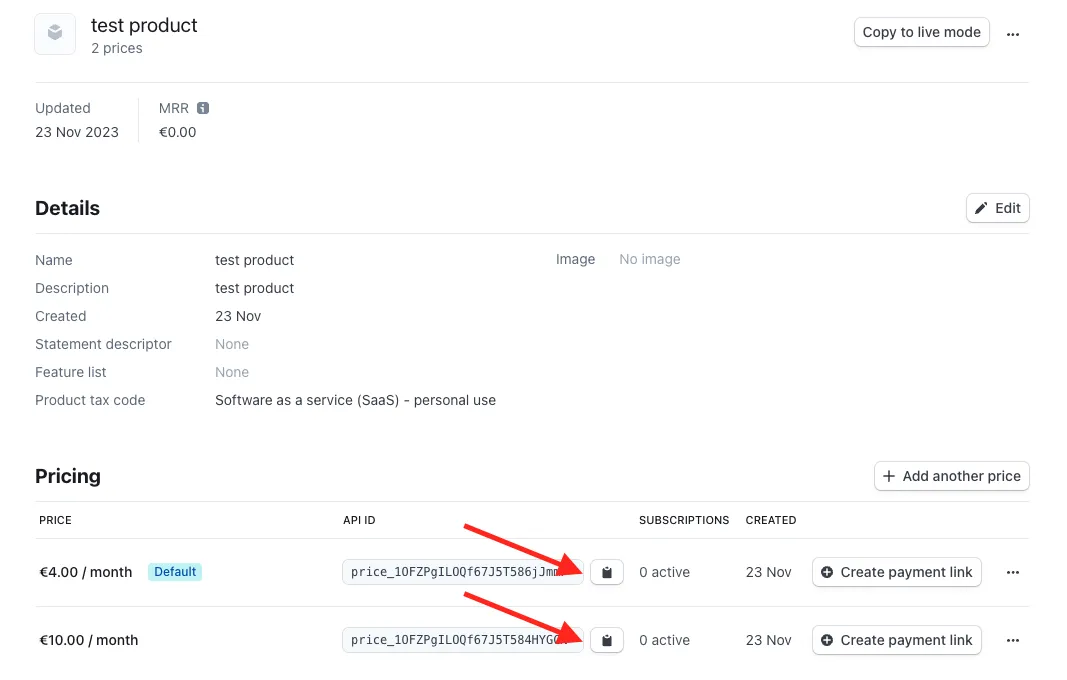
Task: Click the Default badge on €4.00 price
Action: tap(175, 572)
